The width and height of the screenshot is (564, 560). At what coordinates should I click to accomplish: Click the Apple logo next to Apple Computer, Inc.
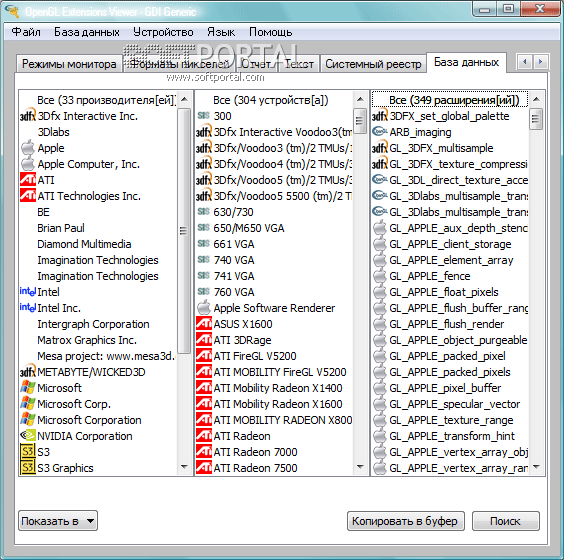28,164
